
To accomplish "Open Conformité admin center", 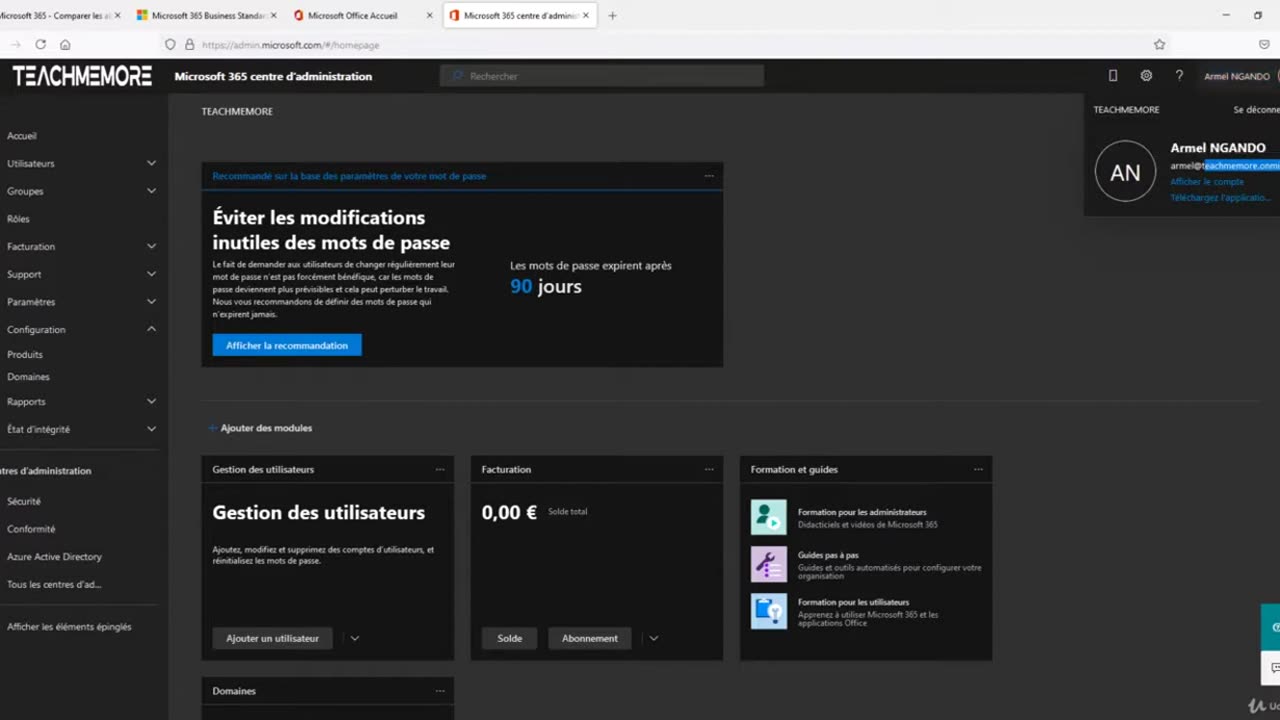I will point(31,529).
